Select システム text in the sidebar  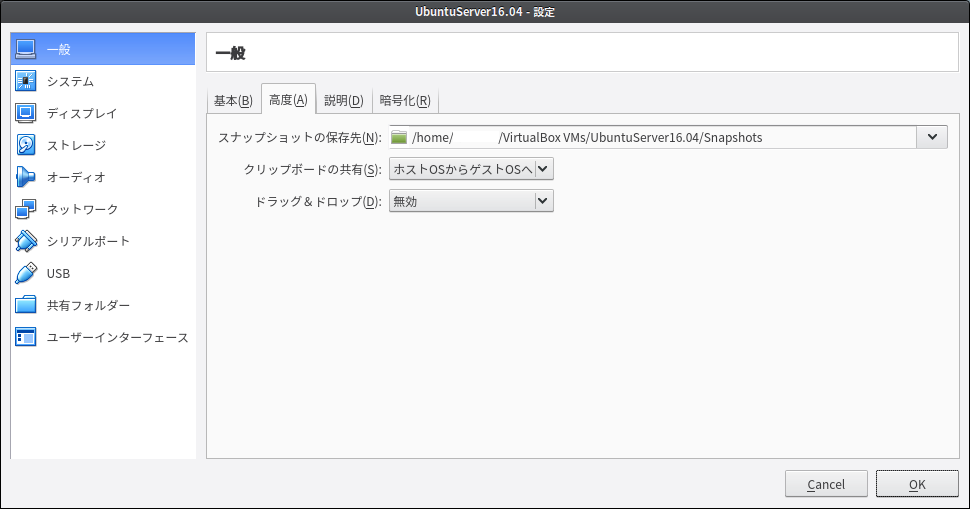tap(71, 82)
